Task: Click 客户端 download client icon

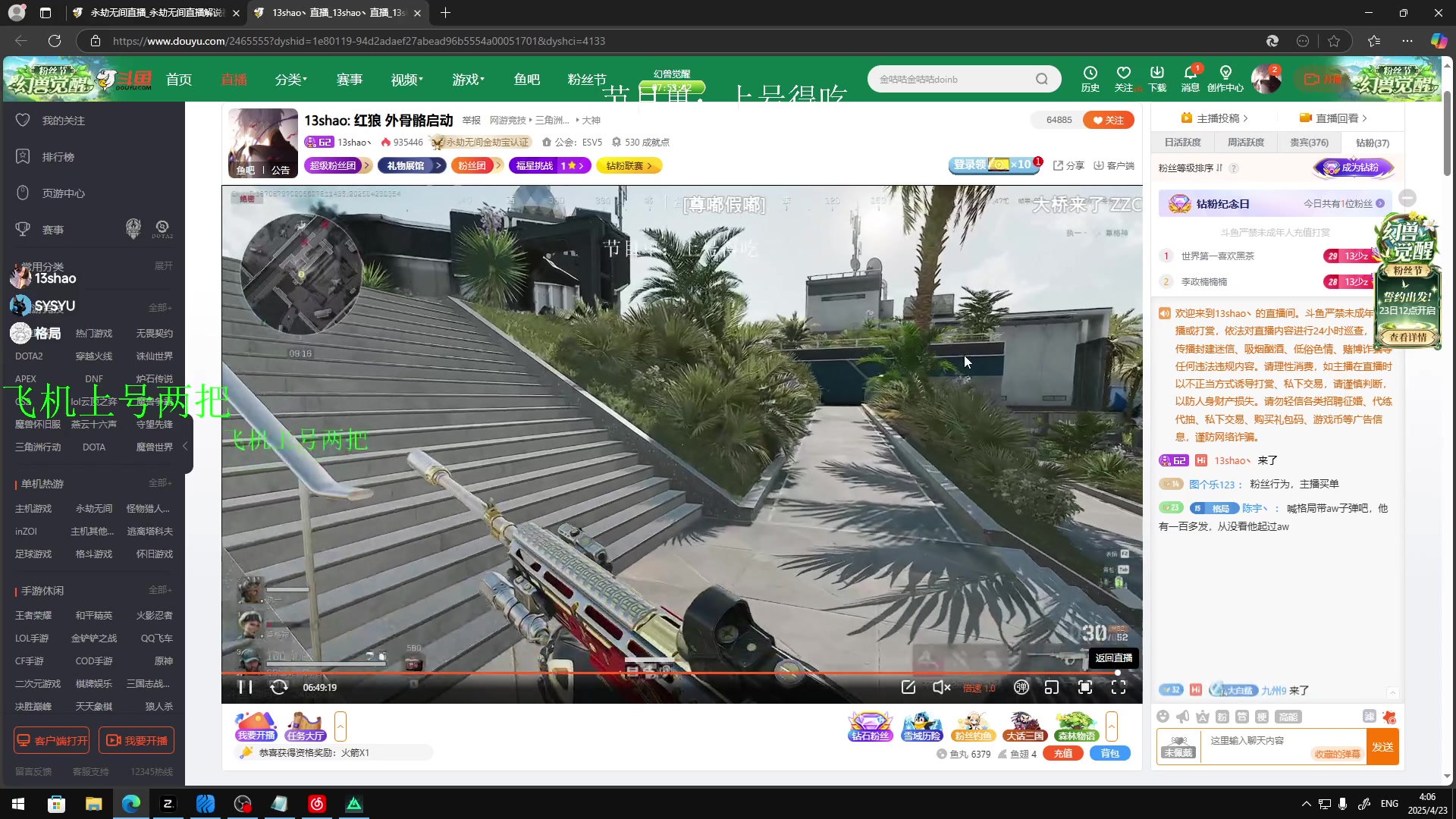Action: click(1114, 165)
